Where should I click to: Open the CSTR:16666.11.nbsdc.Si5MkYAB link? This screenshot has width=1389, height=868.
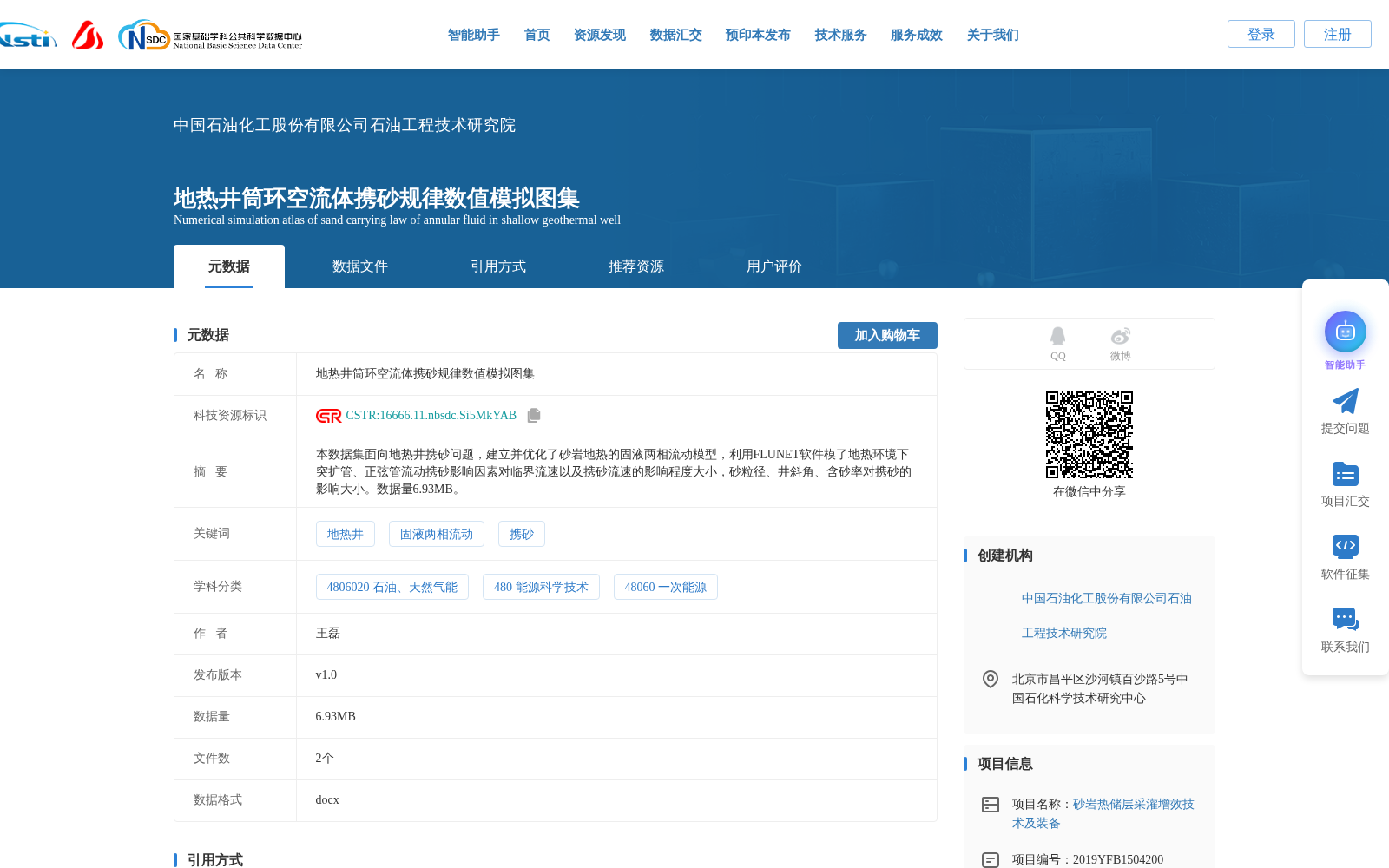coord(431,416)
